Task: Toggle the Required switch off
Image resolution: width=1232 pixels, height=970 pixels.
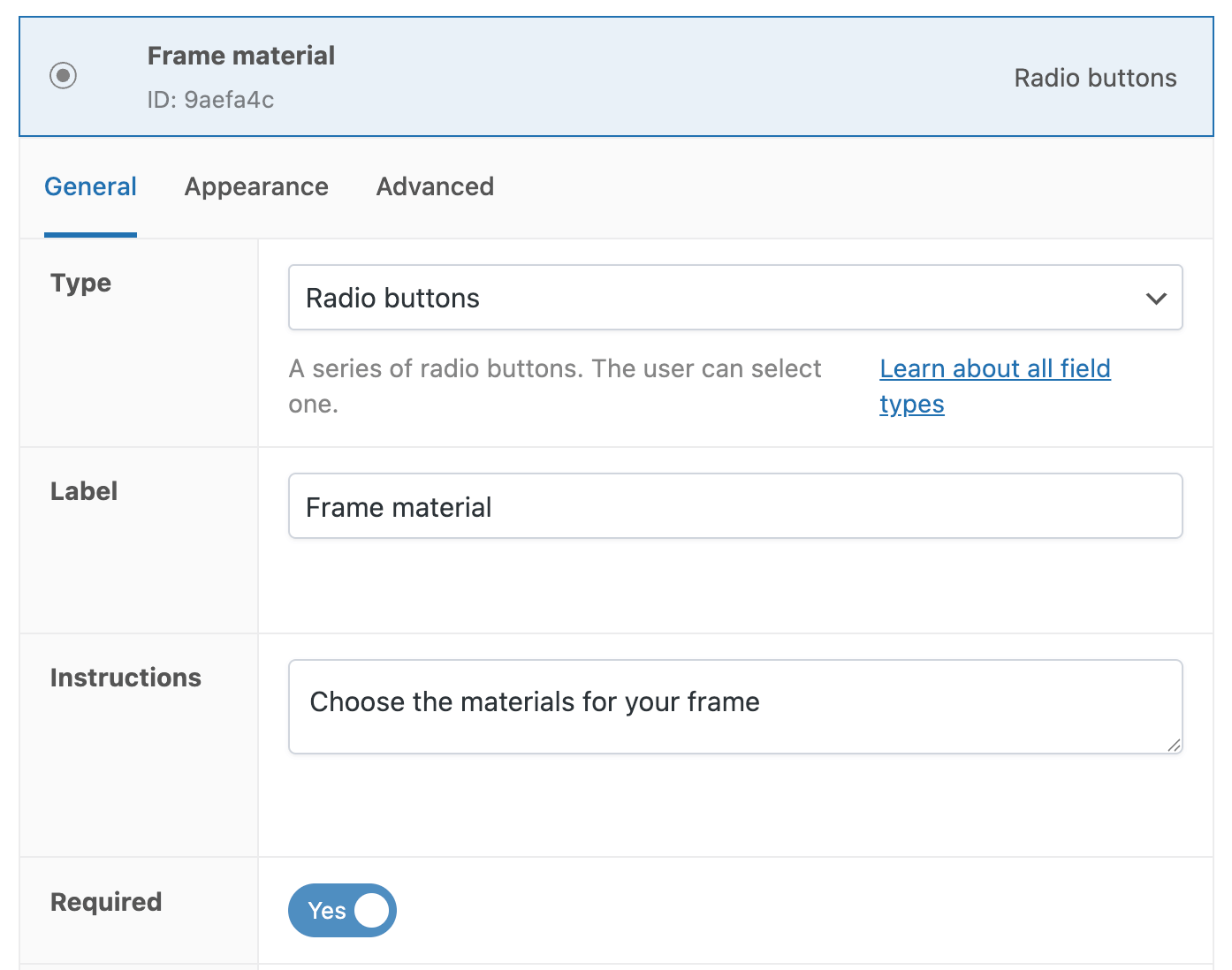Action: 342,910
